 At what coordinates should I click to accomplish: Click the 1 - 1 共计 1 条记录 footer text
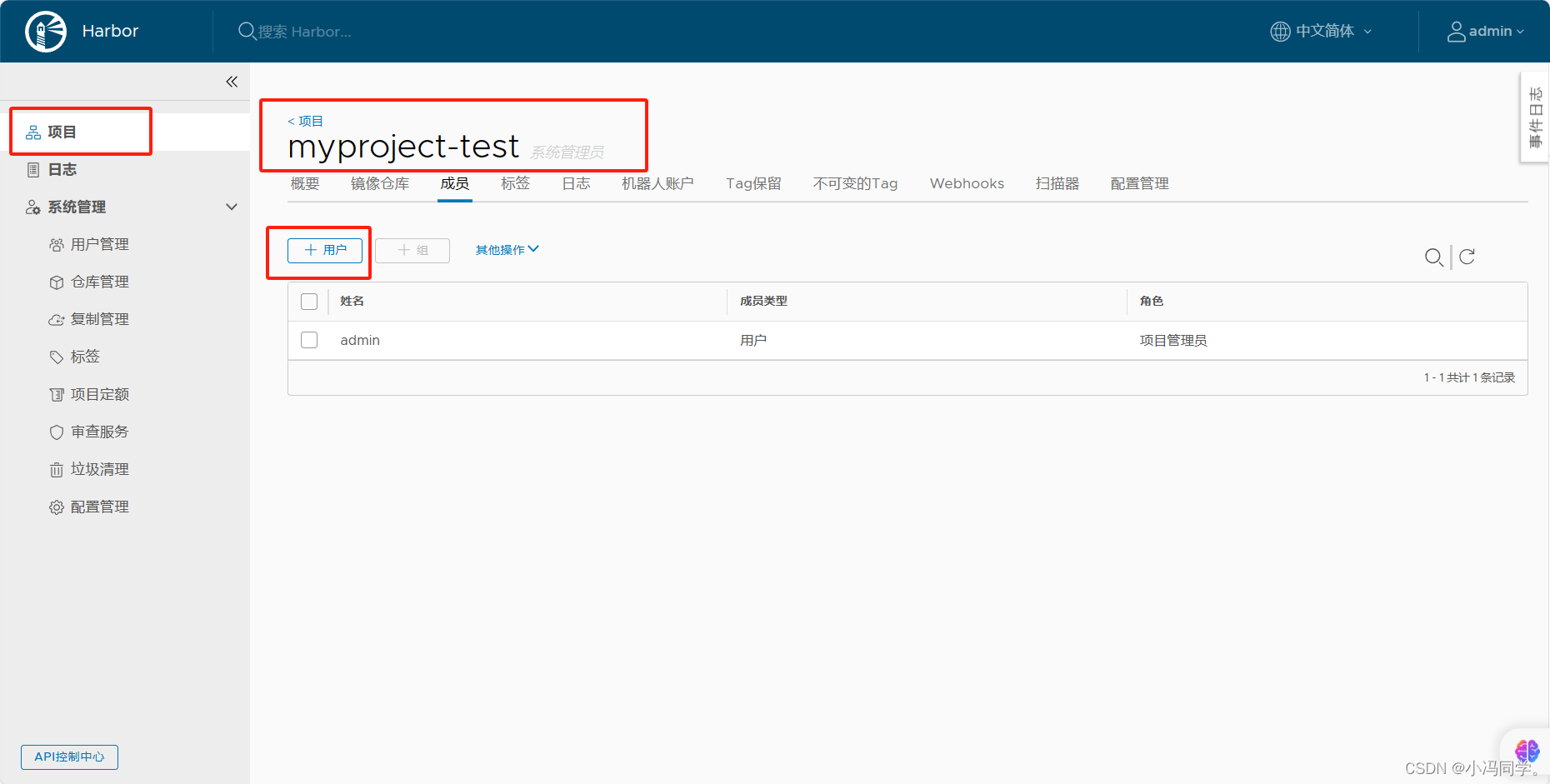click(x=1469, y=377)
